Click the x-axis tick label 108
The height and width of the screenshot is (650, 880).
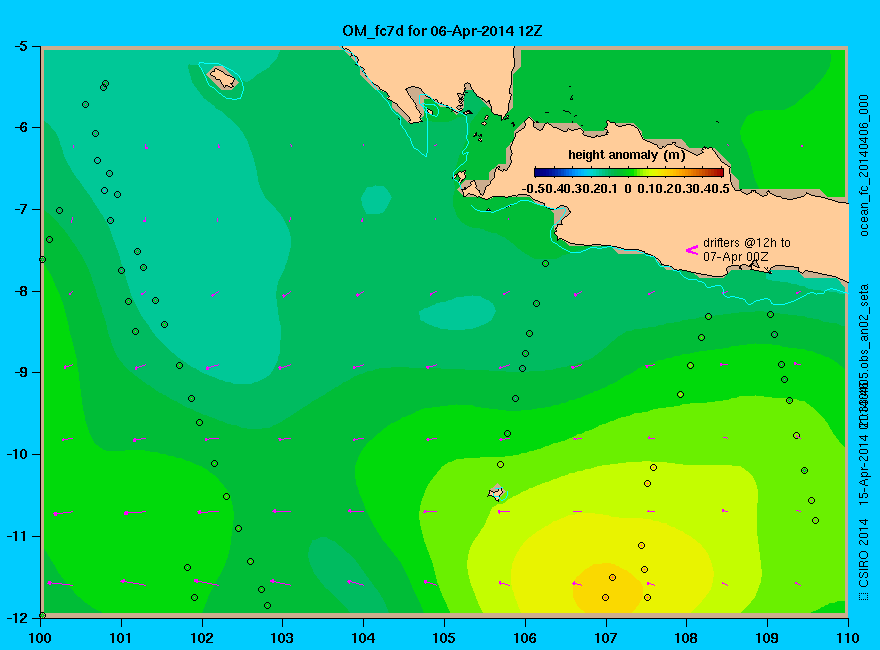pos(686,638)
